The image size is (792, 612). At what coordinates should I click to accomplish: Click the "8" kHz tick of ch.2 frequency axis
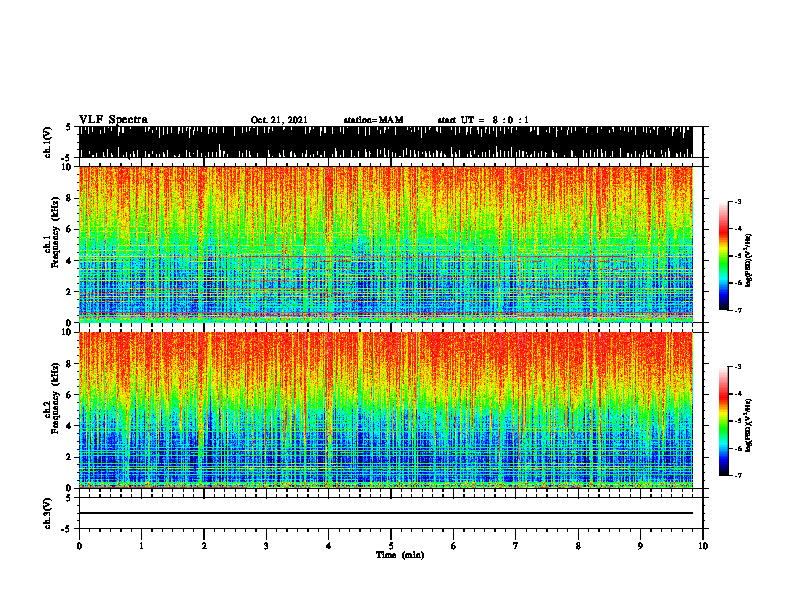[70, 364]
